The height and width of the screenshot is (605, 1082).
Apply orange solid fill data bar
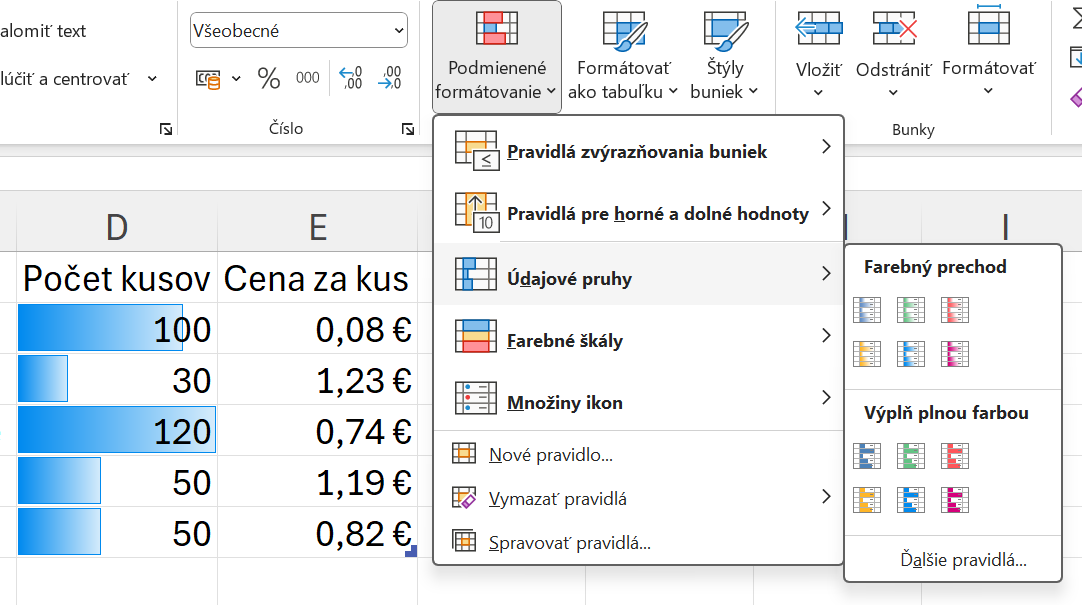(x=867, y=500)
